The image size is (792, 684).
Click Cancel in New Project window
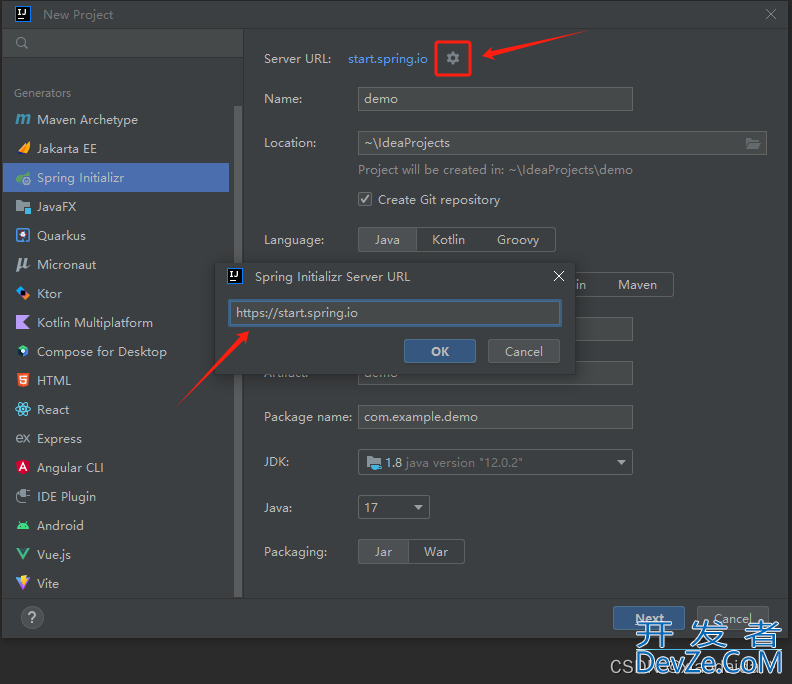coord(732,618)
